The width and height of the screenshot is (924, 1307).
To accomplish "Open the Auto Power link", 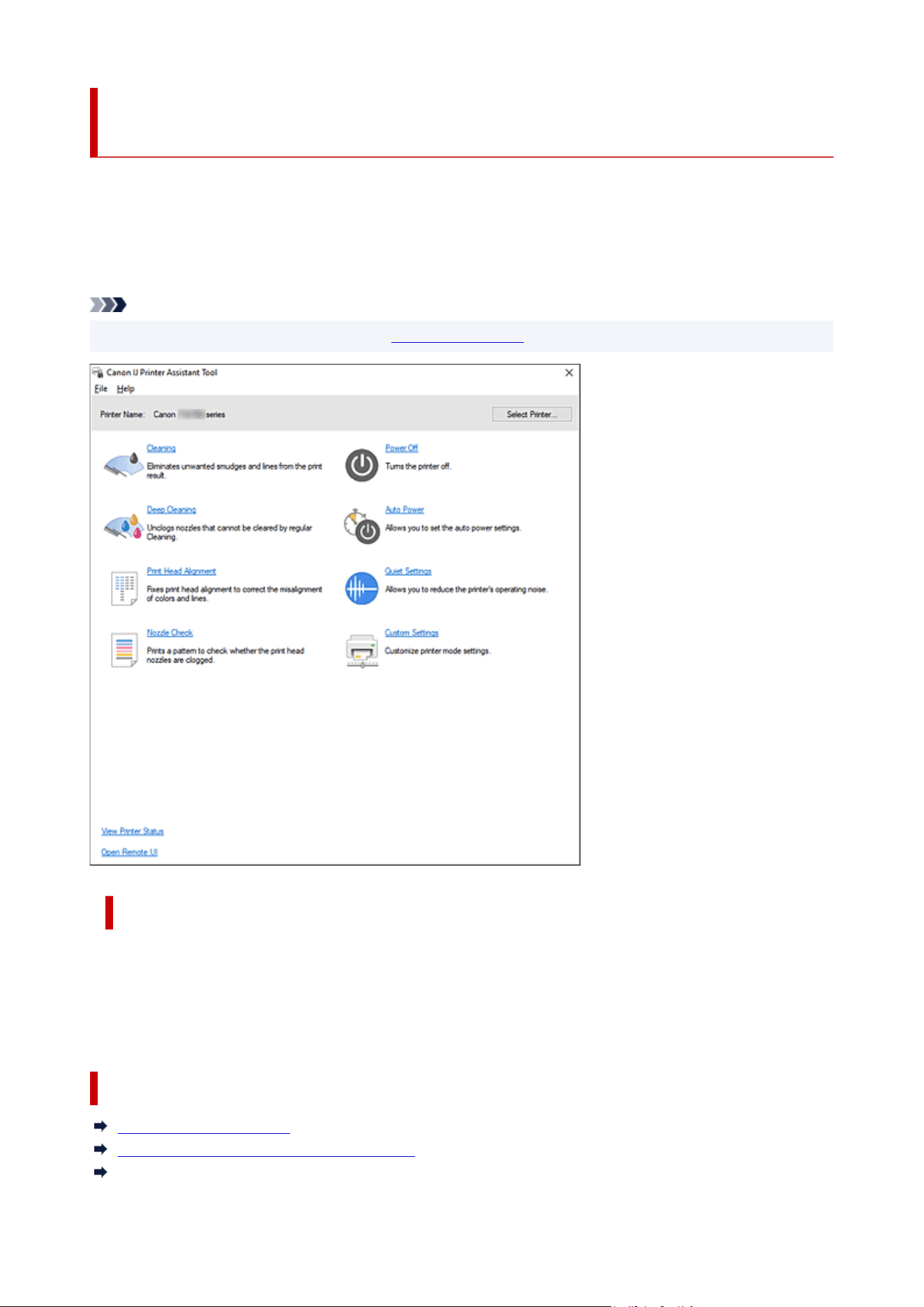I will coord(405,510).
